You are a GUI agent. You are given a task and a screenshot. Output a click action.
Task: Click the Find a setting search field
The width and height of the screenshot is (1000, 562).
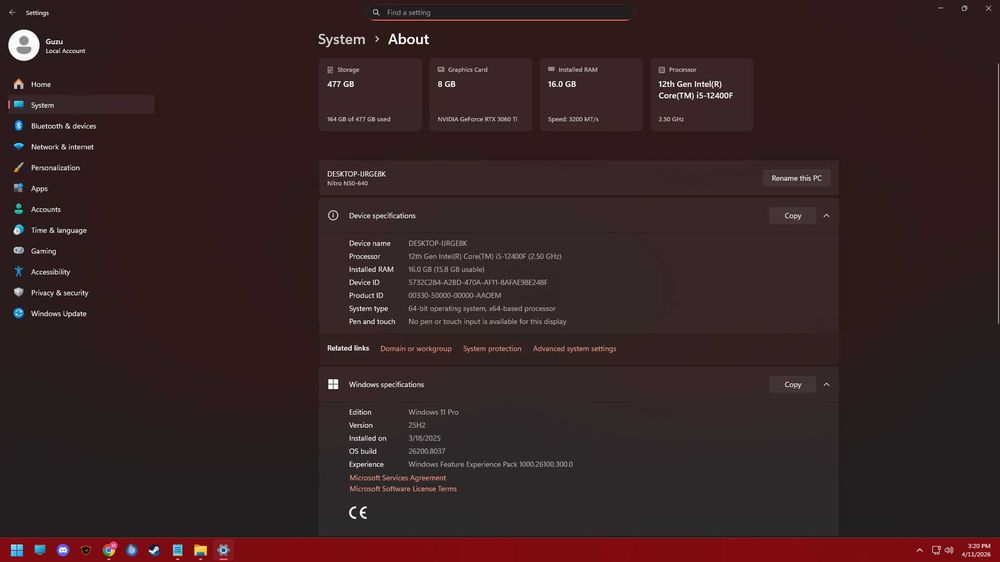pyautogui.click(x=501, y=12)
